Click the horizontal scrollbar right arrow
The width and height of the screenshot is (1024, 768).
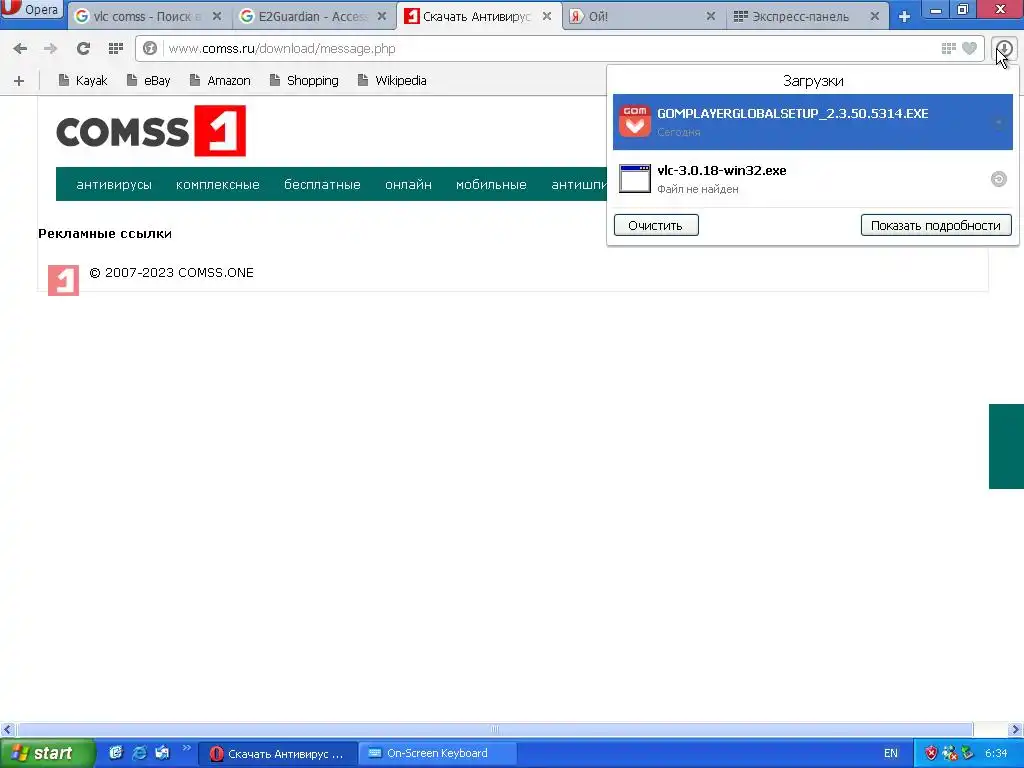[x=1016, y=729]
